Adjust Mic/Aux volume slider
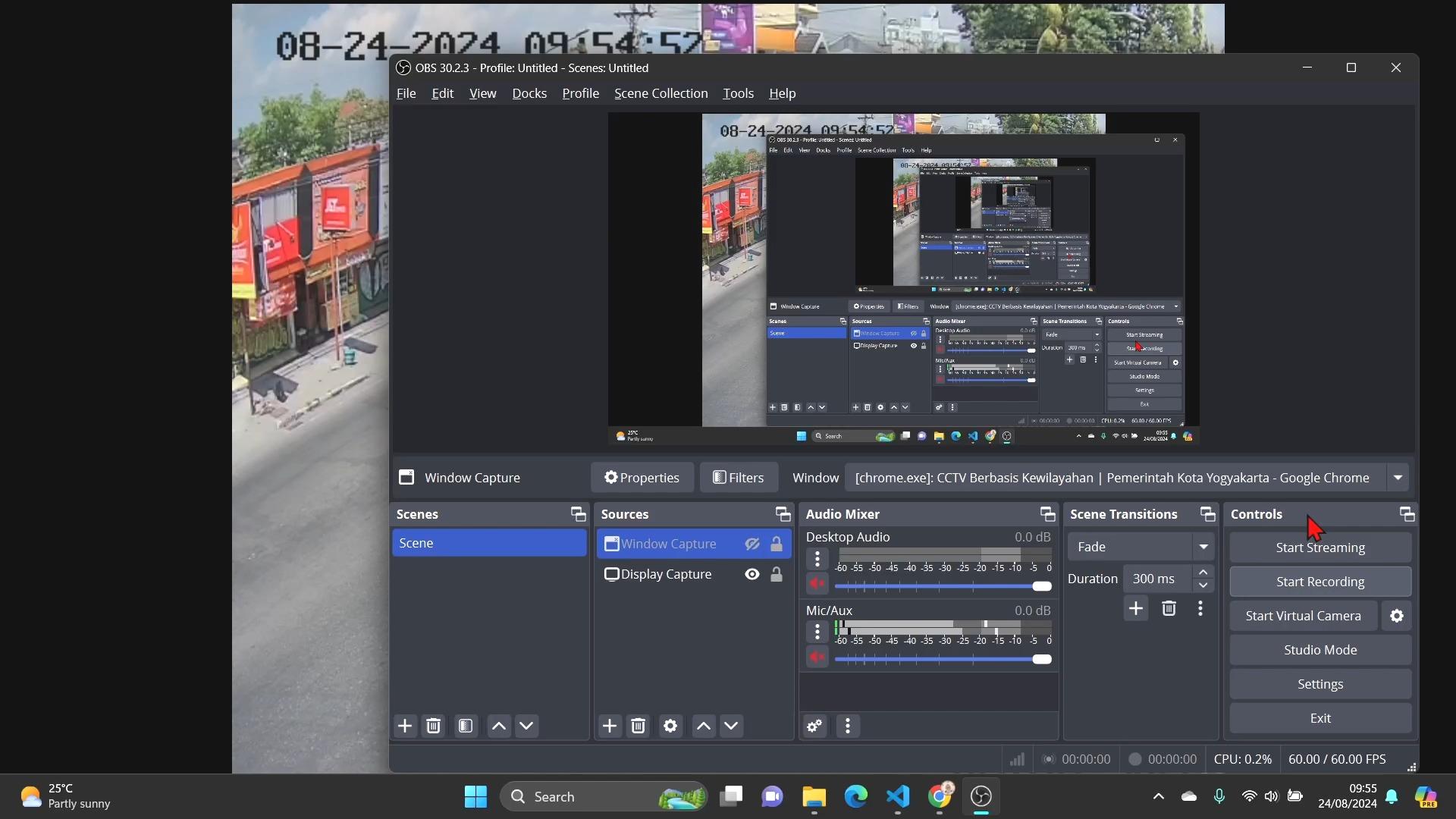Viewport: 1456px width, 819px height. point(943,659)
